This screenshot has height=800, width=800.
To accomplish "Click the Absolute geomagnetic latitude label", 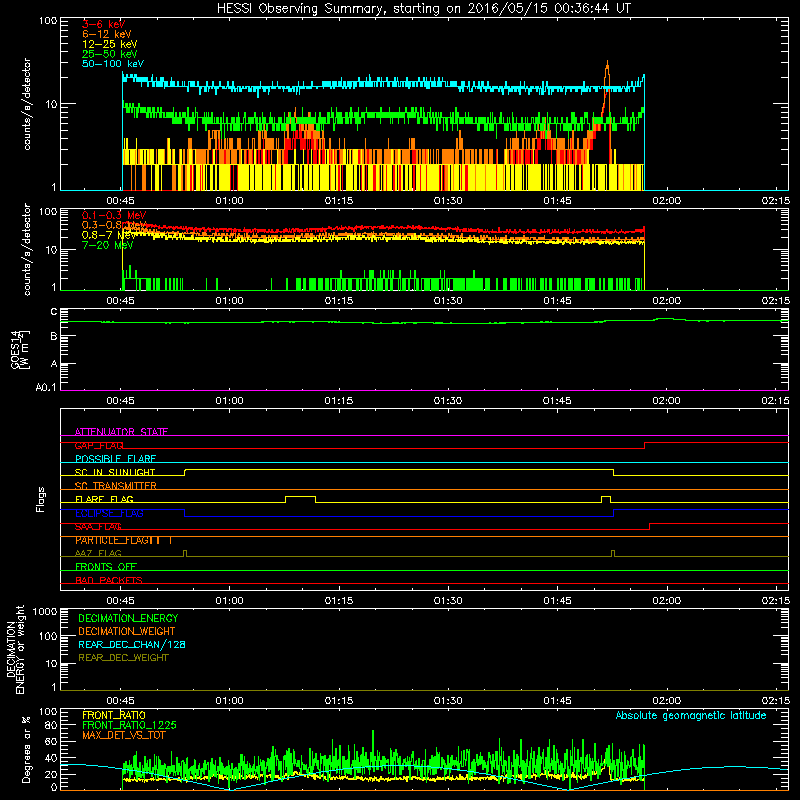I will (x=691, y=715).
